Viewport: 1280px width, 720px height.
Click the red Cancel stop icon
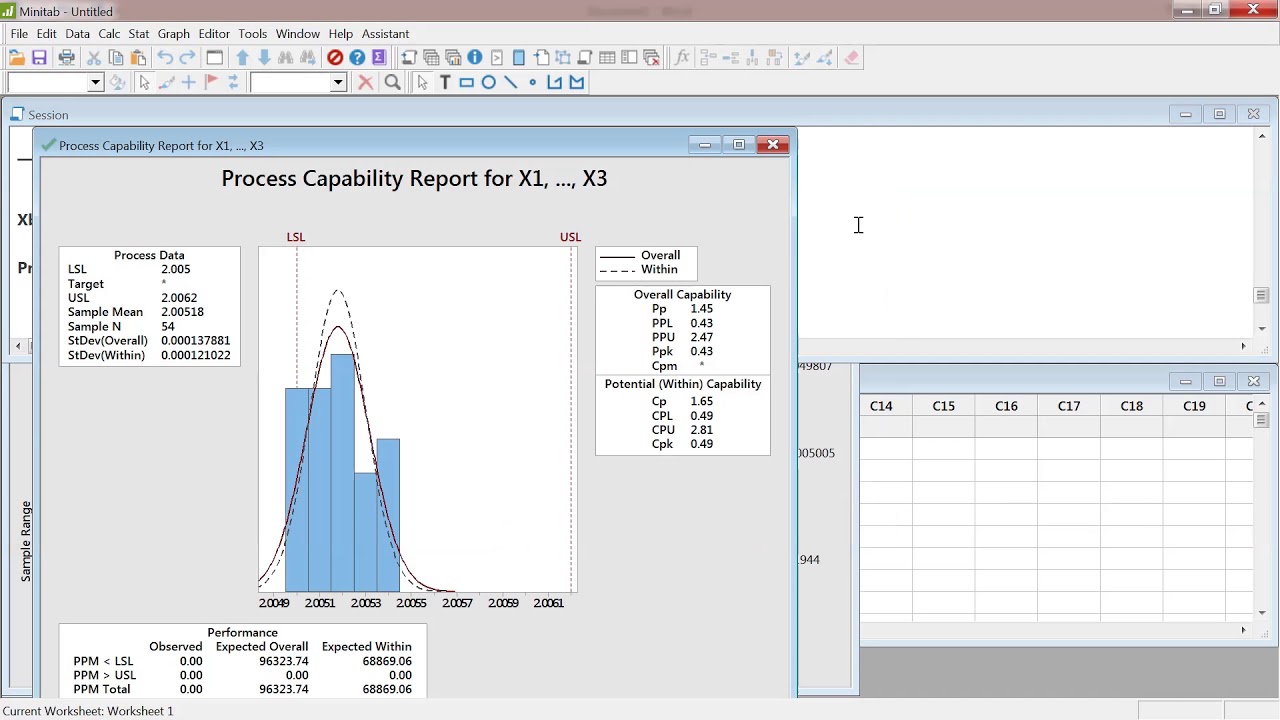335,58
